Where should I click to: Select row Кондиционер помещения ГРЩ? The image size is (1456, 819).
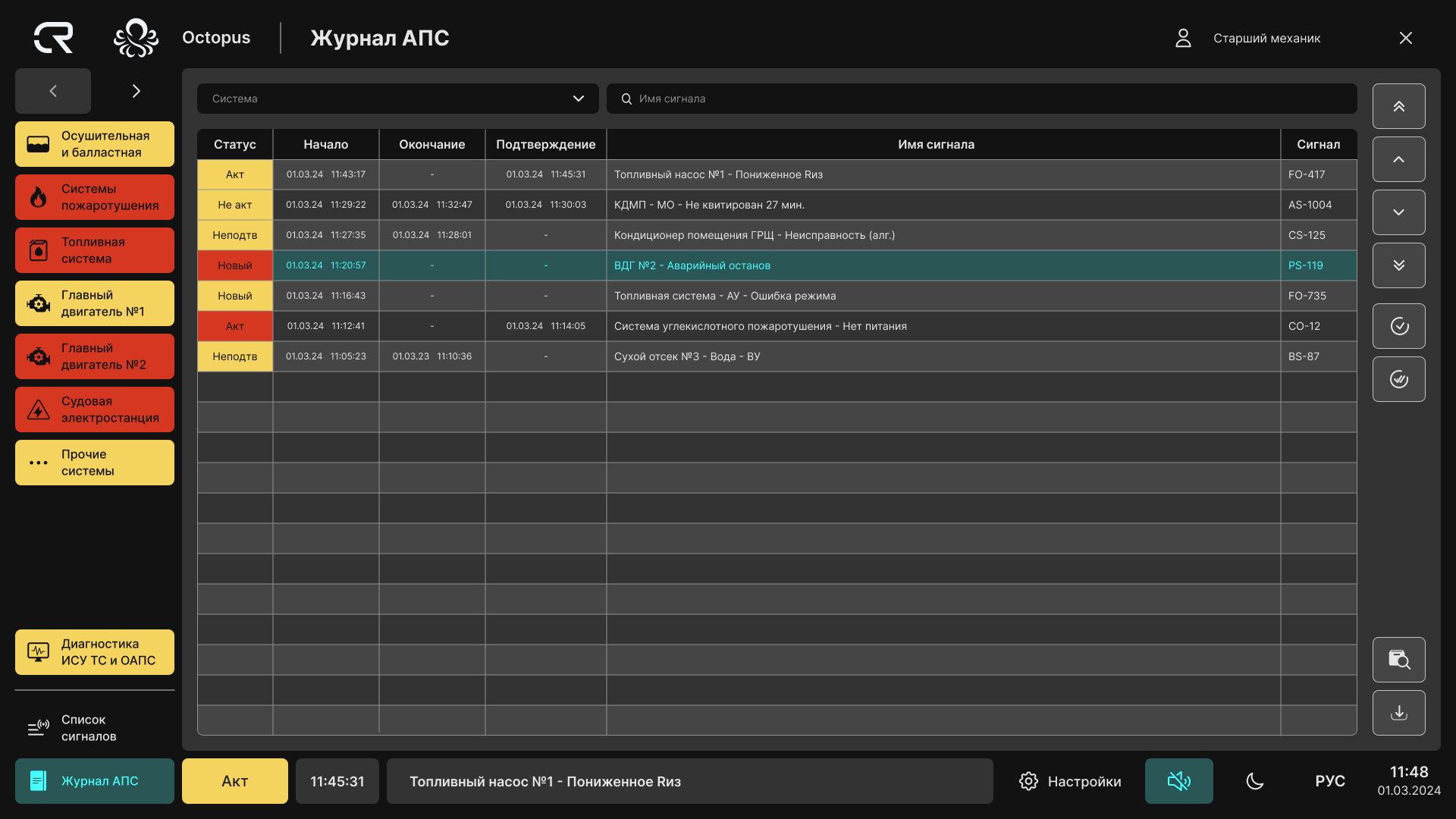[x=777, y=235]
